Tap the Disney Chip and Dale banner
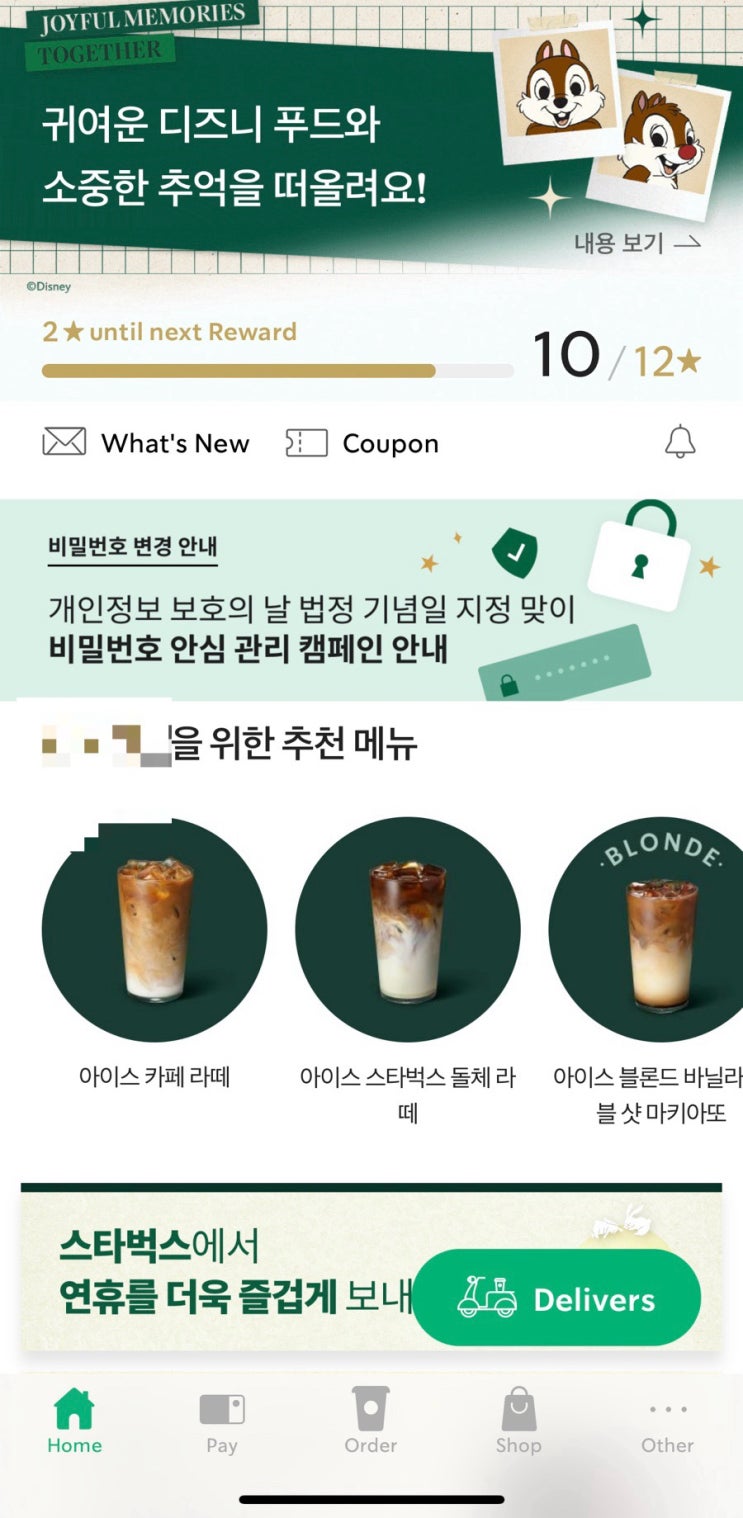Screen dimensions: 743x1518 (x=371, y=135)
